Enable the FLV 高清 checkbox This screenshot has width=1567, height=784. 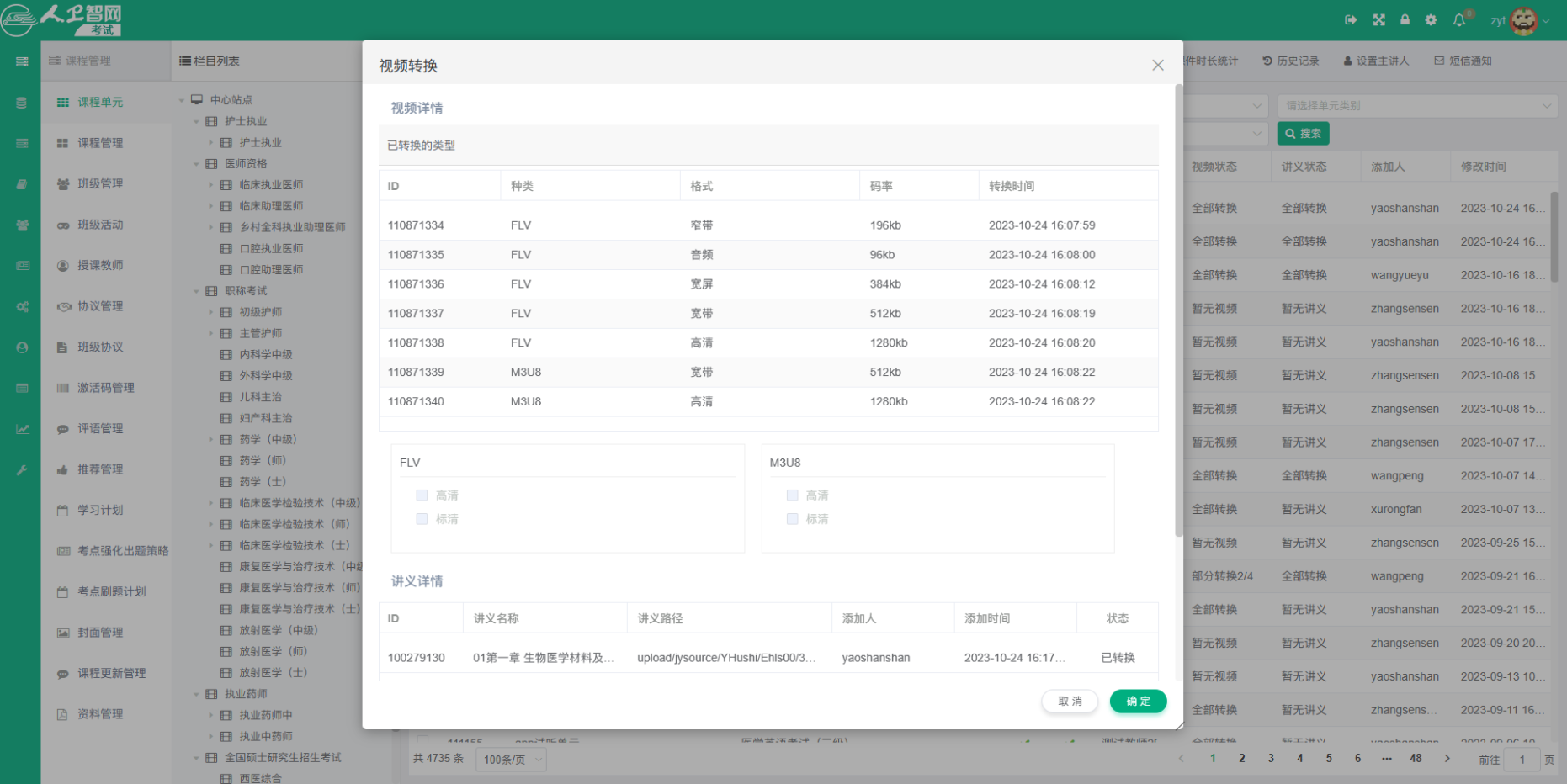(x=422, y=495)
